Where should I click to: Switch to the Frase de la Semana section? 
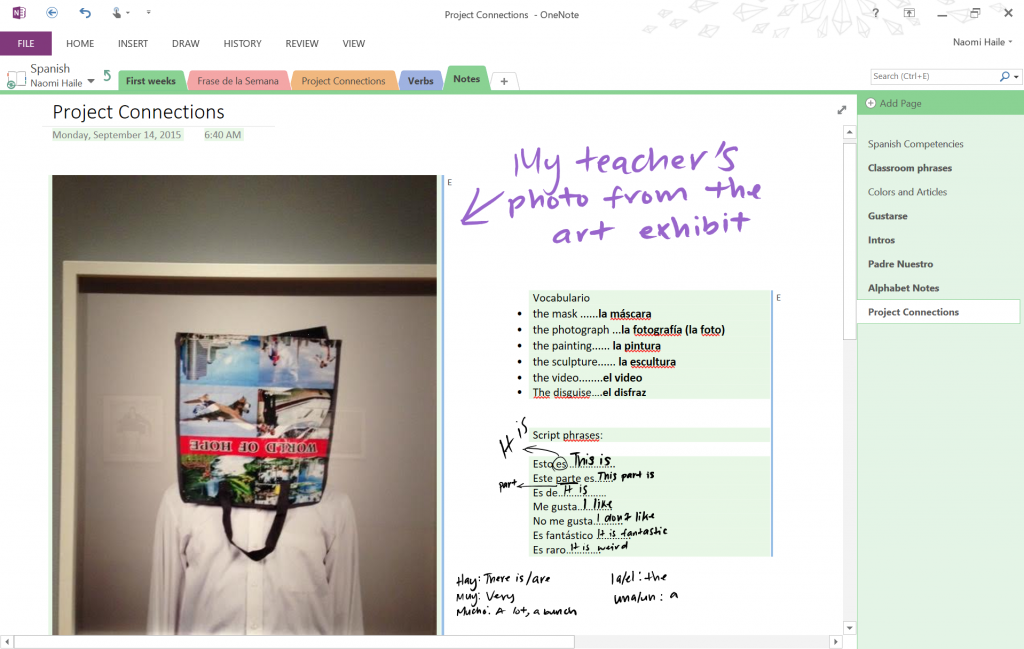click(238, 81)
